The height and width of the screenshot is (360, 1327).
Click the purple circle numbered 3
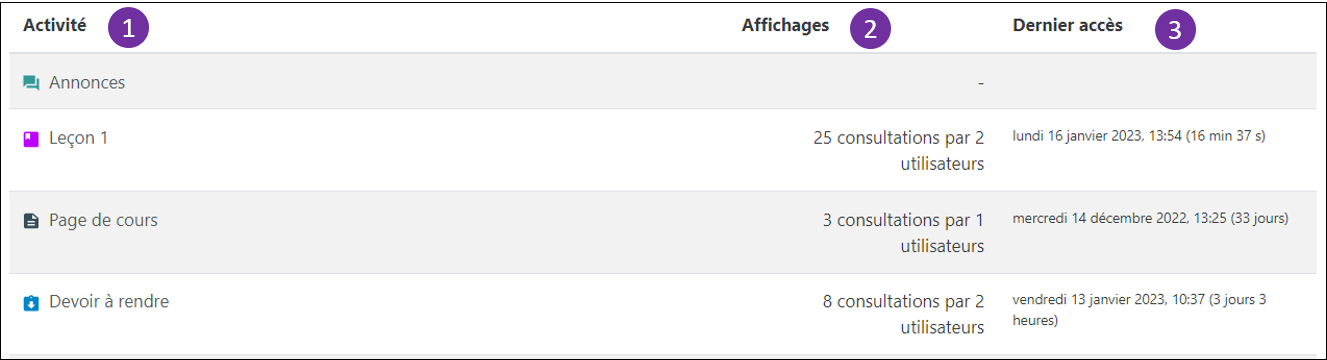point(1175,29)
